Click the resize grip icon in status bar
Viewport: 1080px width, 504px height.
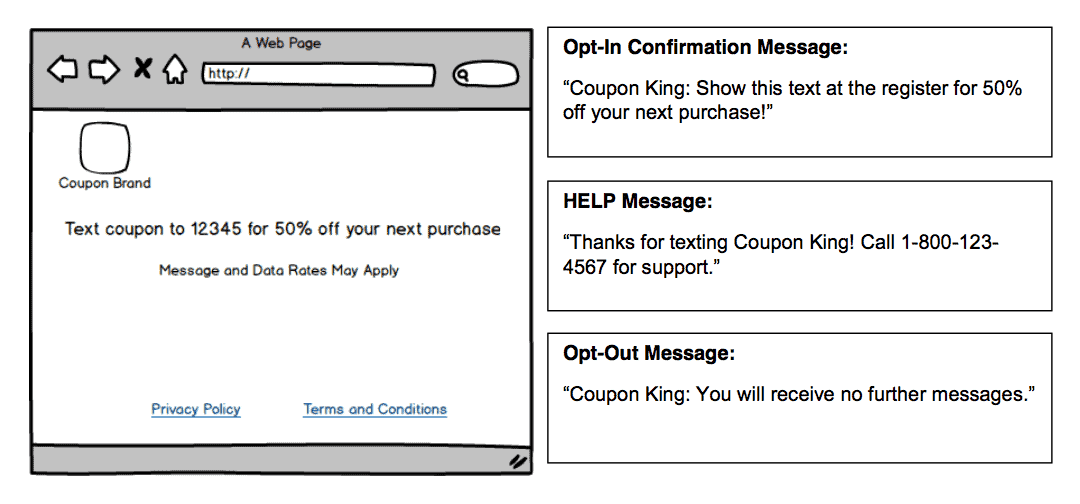[518, 461]
